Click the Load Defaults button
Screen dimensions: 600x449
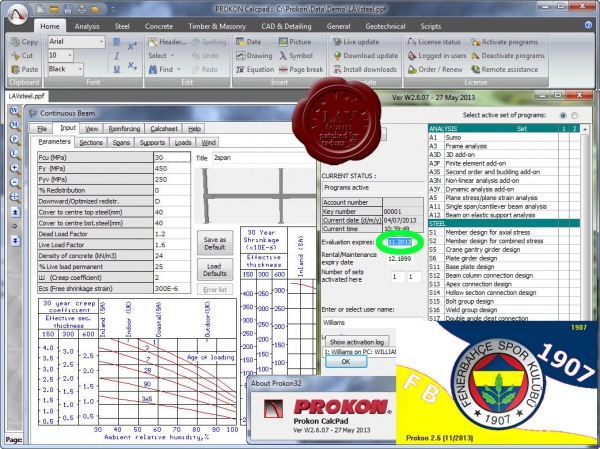pyautogui.click(x=215, y=269)
